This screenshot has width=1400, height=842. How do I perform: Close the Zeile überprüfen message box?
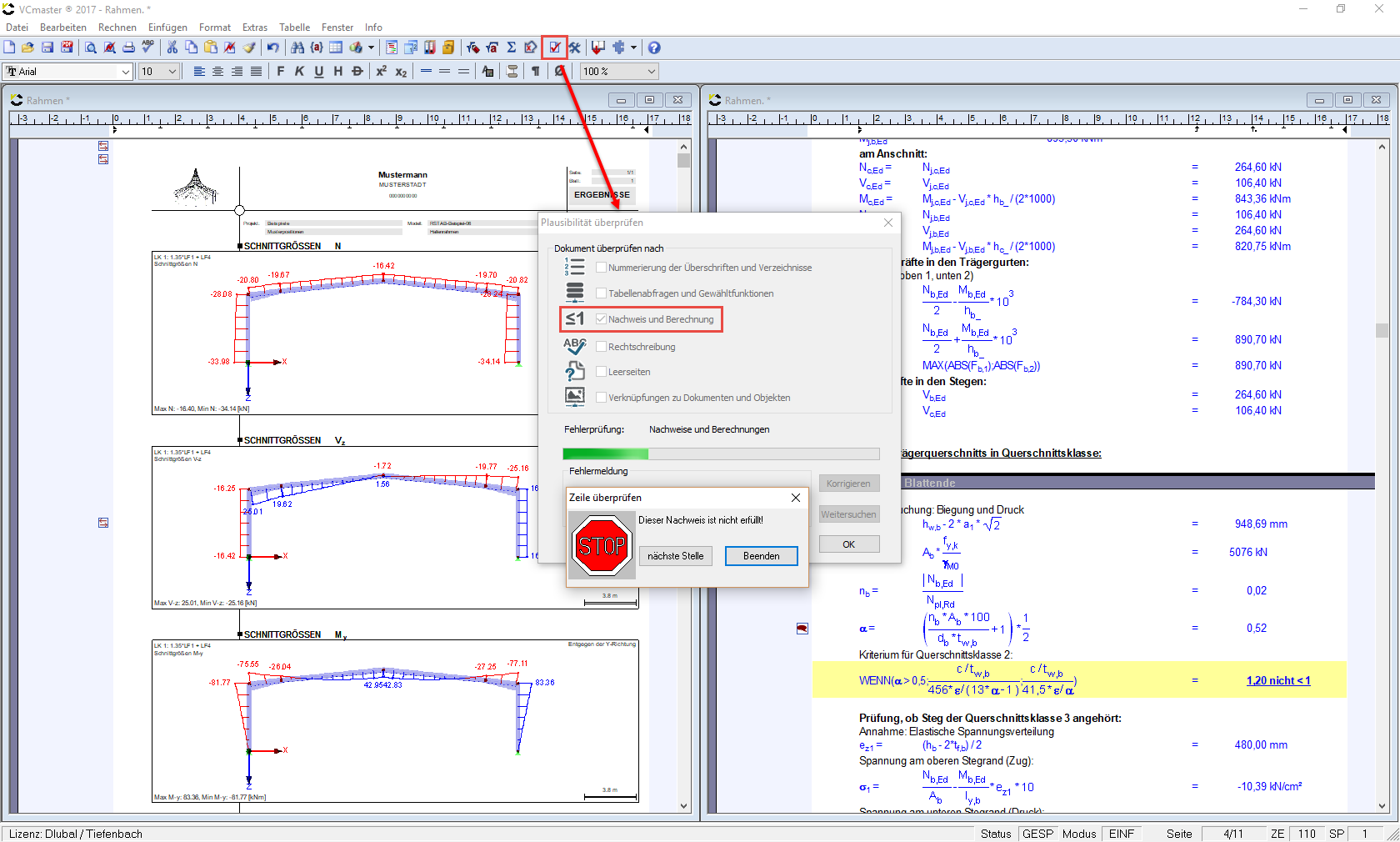click(x=796, y=498)
